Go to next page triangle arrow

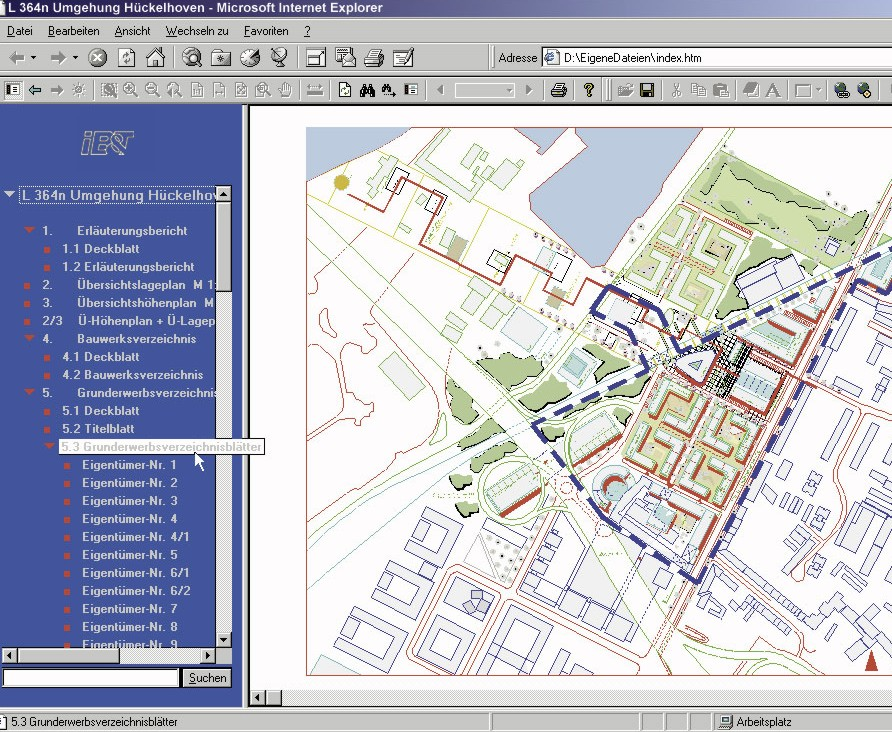pyautogui.click(x=529, y=90)
